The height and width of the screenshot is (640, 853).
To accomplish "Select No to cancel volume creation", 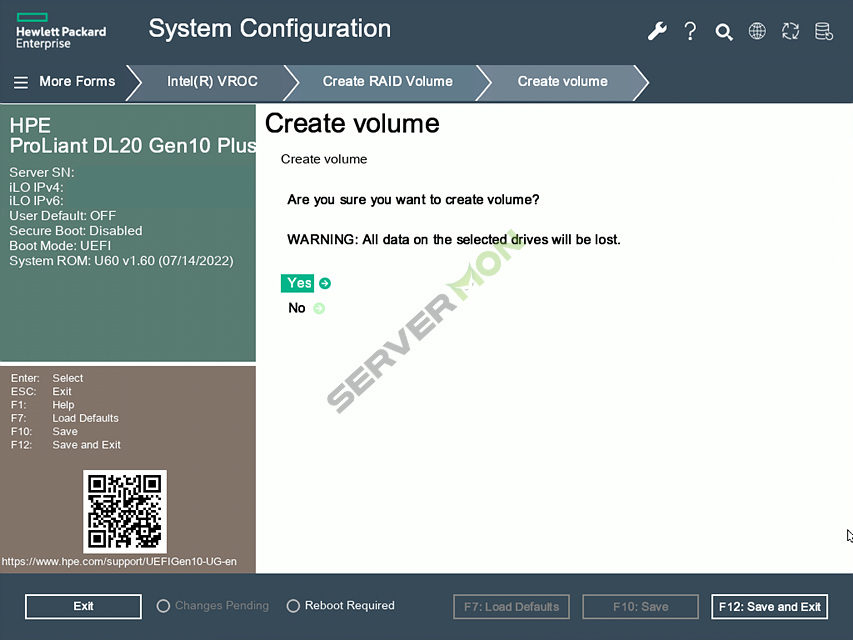I will (x=296, y=308).
